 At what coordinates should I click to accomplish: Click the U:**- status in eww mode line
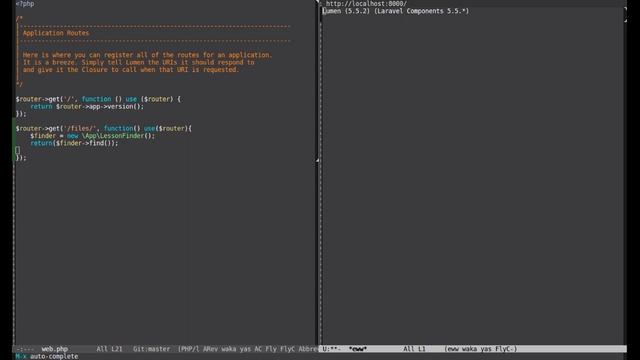click(331, 349)
